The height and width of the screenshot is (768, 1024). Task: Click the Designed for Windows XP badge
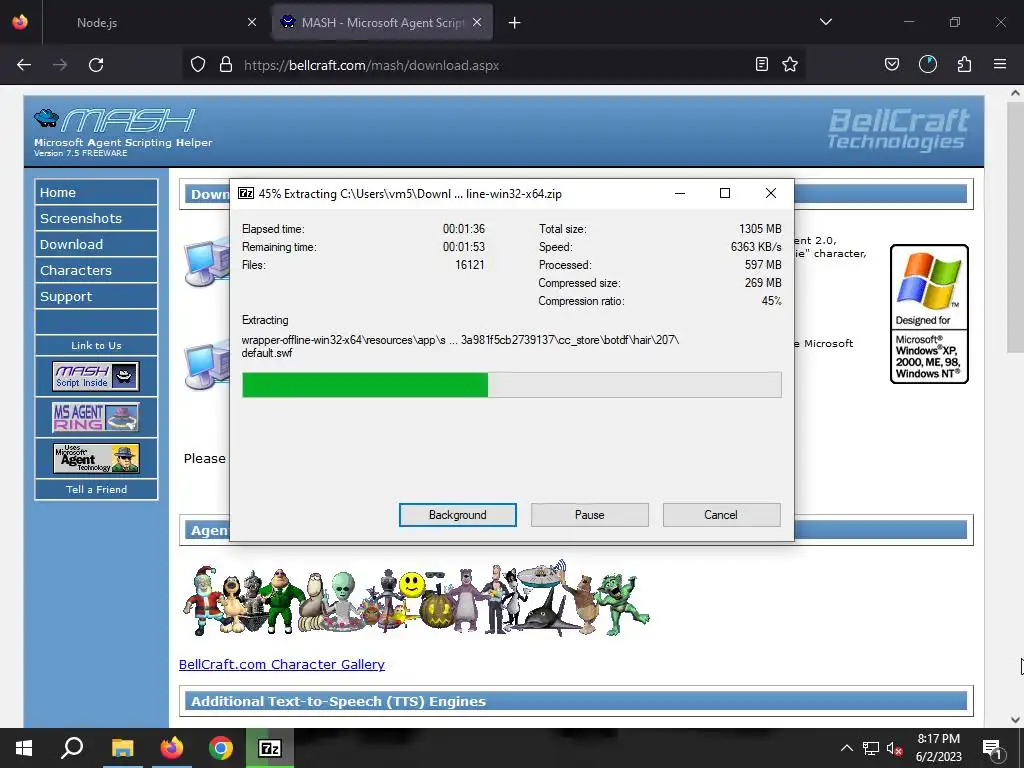pyautogui.click(x=929, y=314)
